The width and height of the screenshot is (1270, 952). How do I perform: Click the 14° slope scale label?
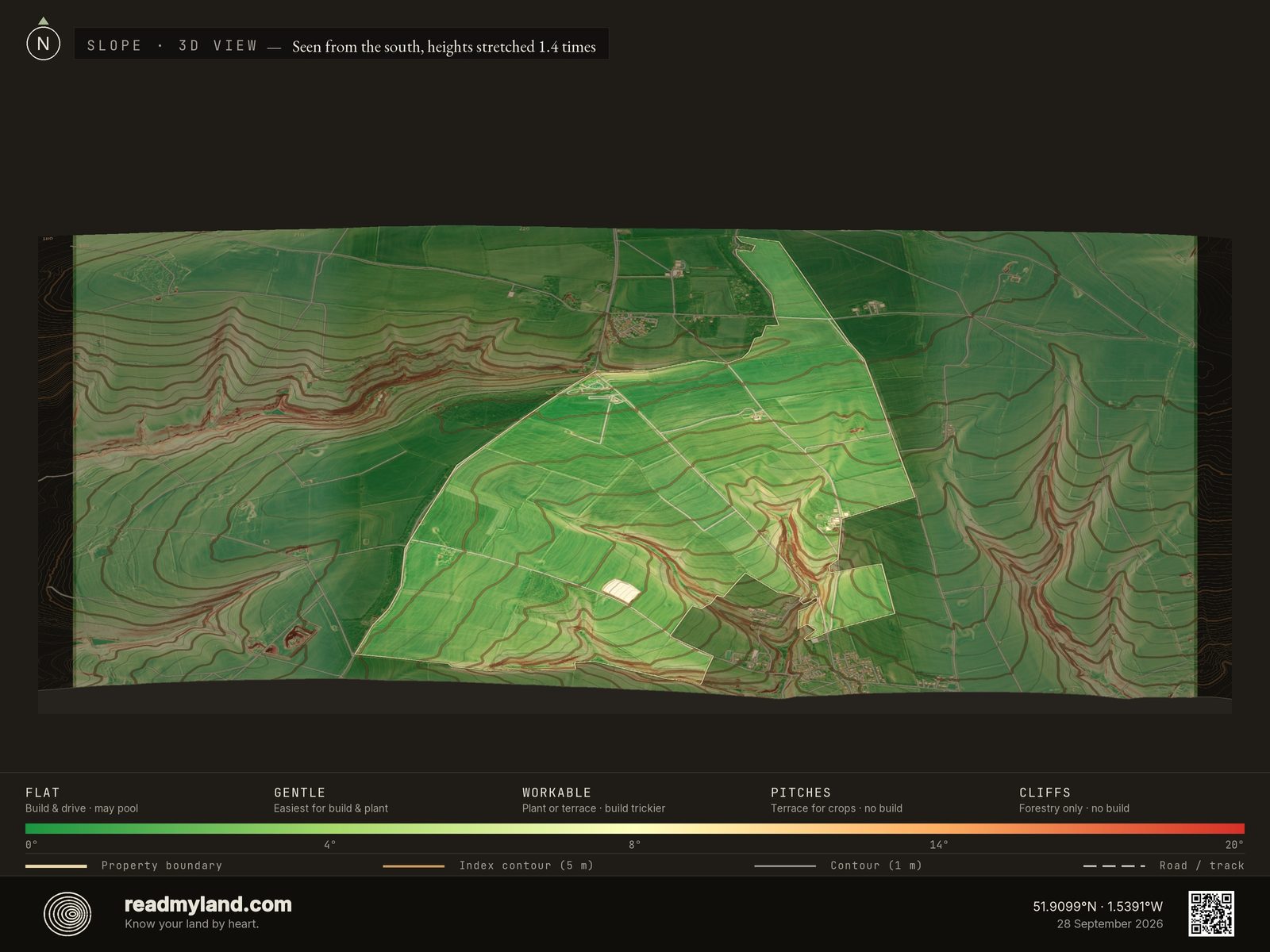pos(939,845)
